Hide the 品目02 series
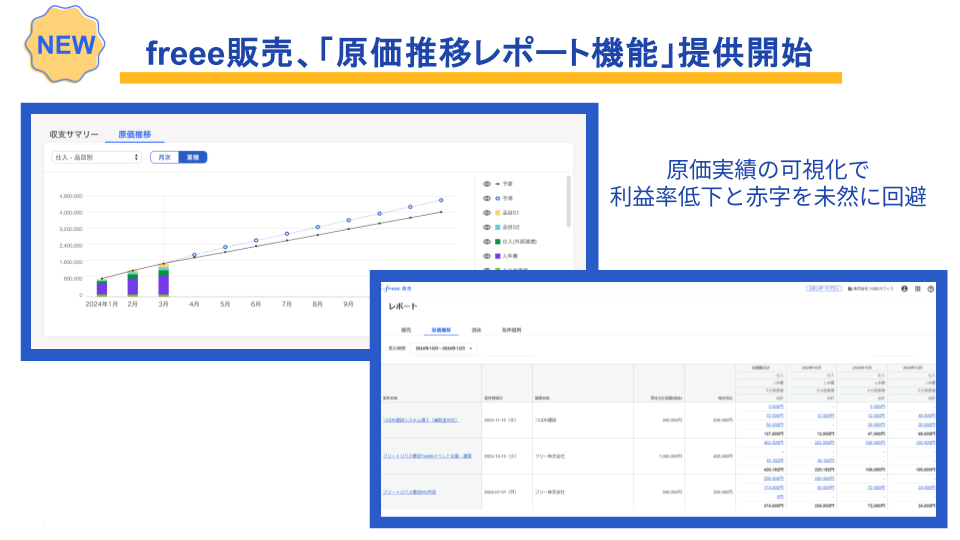The height and width of the screenshot is (540, 960). pyautogui.click(x=487, y=227)
